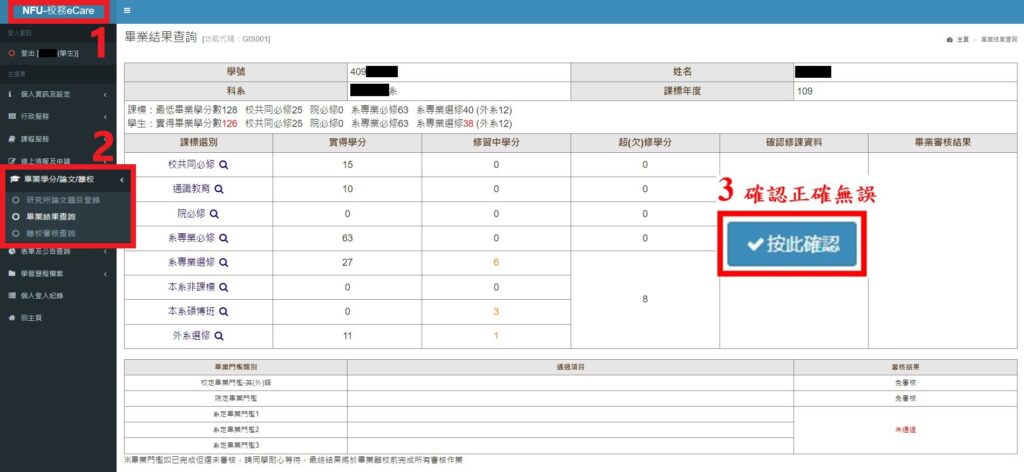
Task: Click the red circle icon beside 登出
Action: coord(11,54)
